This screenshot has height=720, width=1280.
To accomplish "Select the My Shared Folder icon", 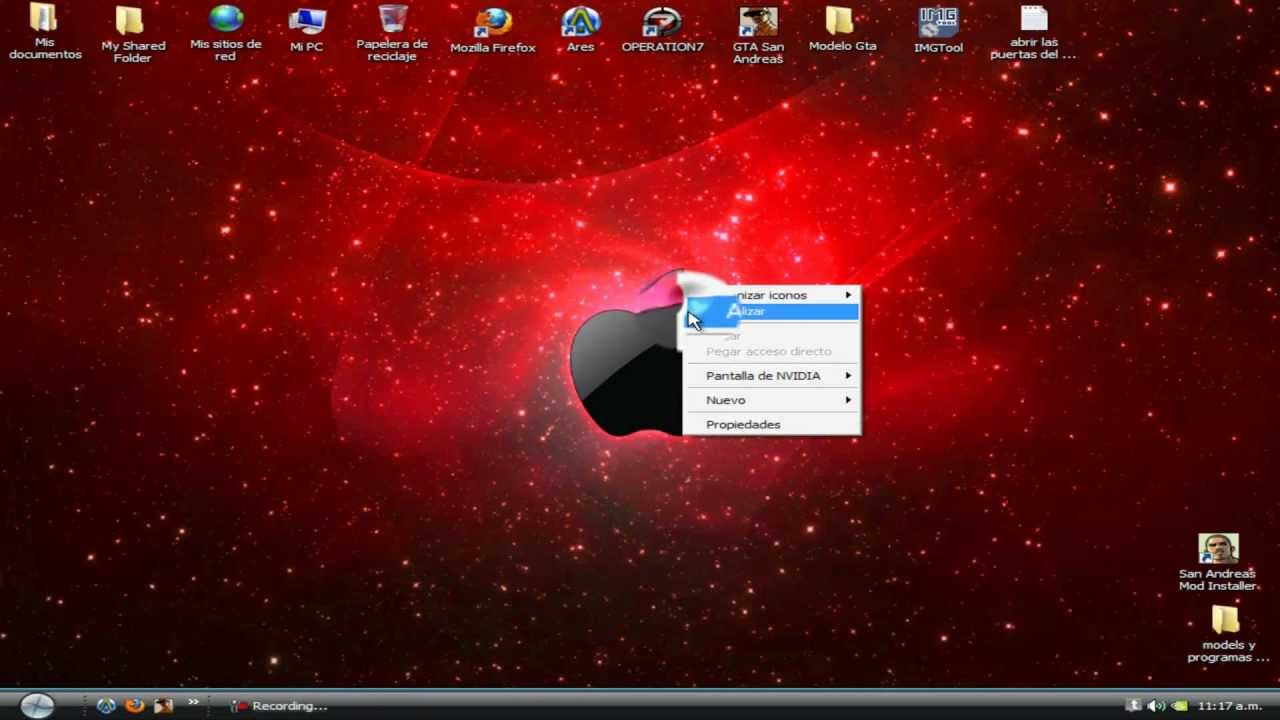I will 132,34.
